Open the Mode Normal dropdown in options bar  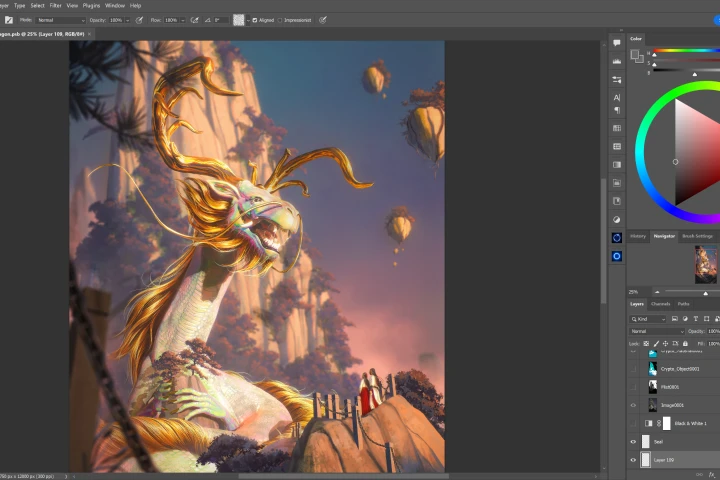coord(61,20)
